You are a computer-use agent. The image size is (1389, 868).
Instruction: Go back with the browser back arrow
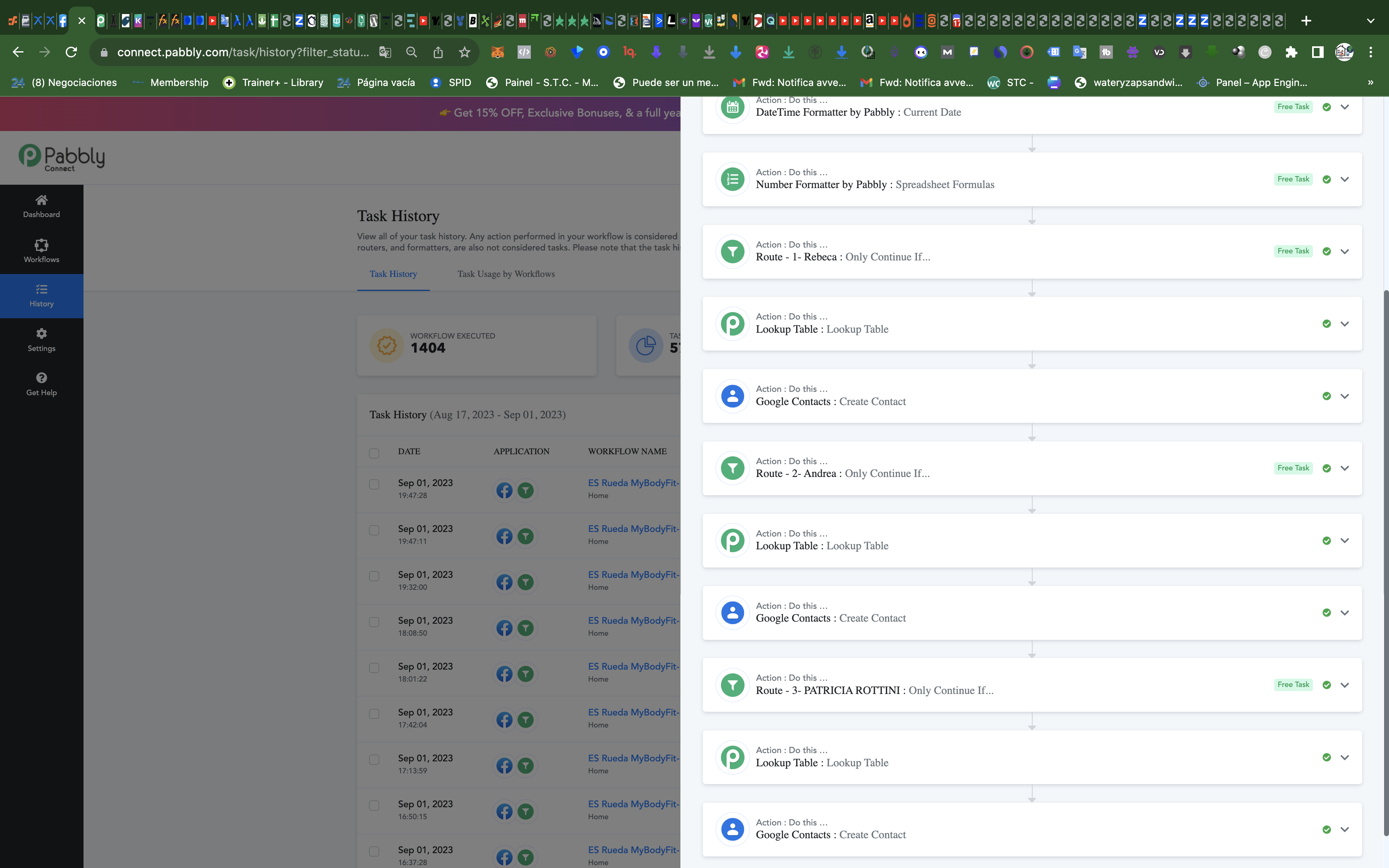pyautogui.click(x=18, y=52)
